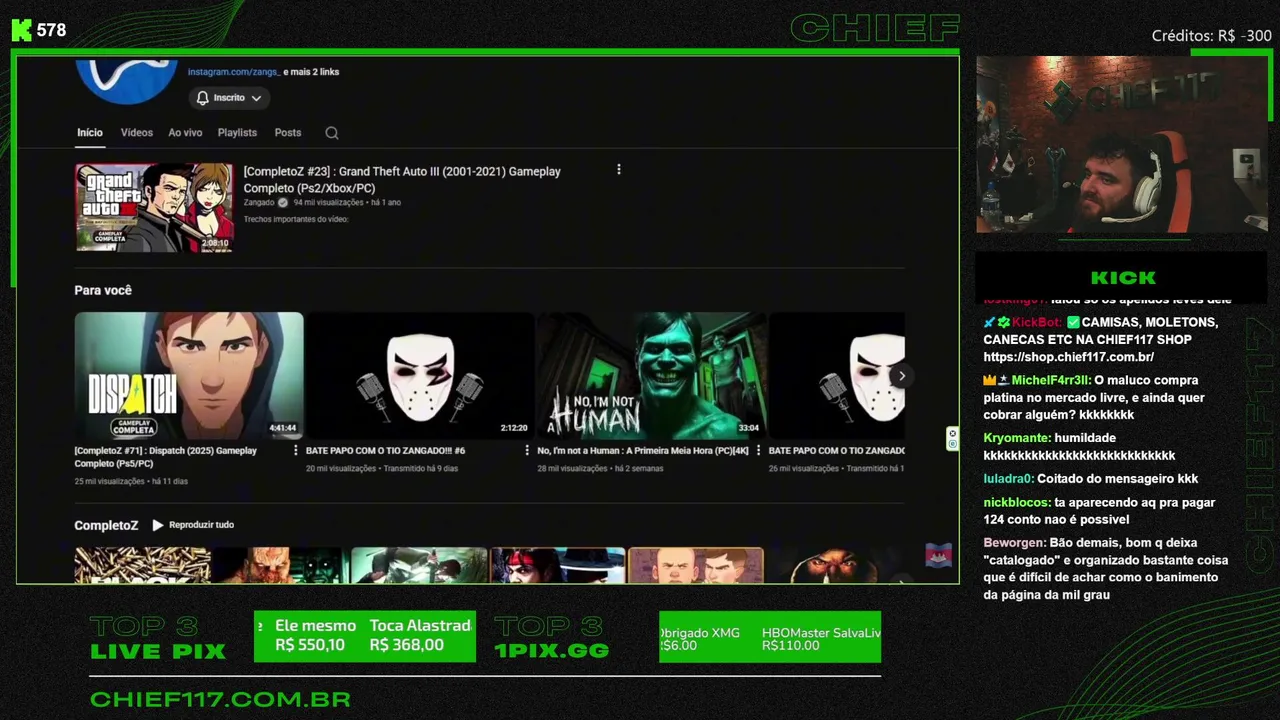
Task: Open the channel search magnifier icon
Action: coord(332,133)
